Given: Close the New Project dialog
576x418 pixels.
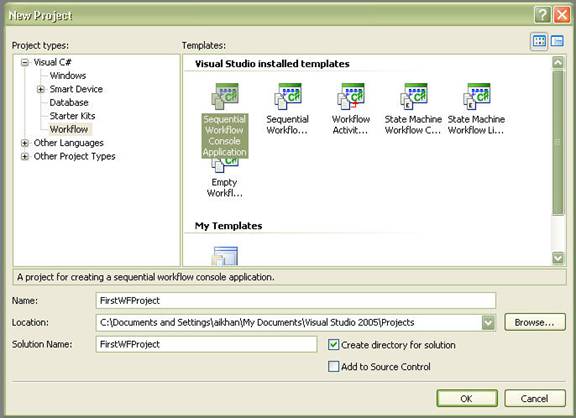Looking at the screenshot, I should tap(562, 15).
